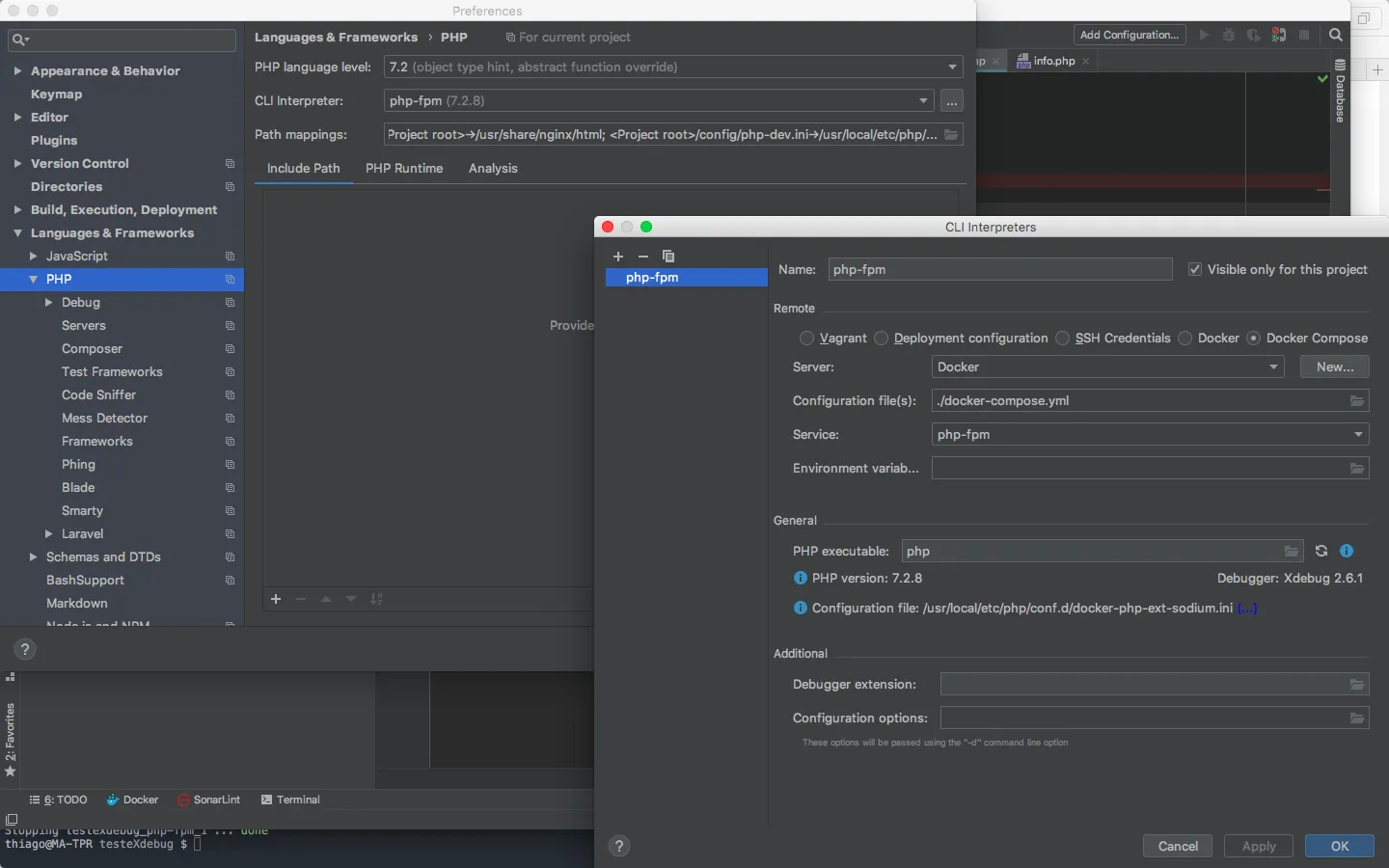Open the Server dropdown showing Docker
1389x868 pixels.
[x=1107, y=367]
